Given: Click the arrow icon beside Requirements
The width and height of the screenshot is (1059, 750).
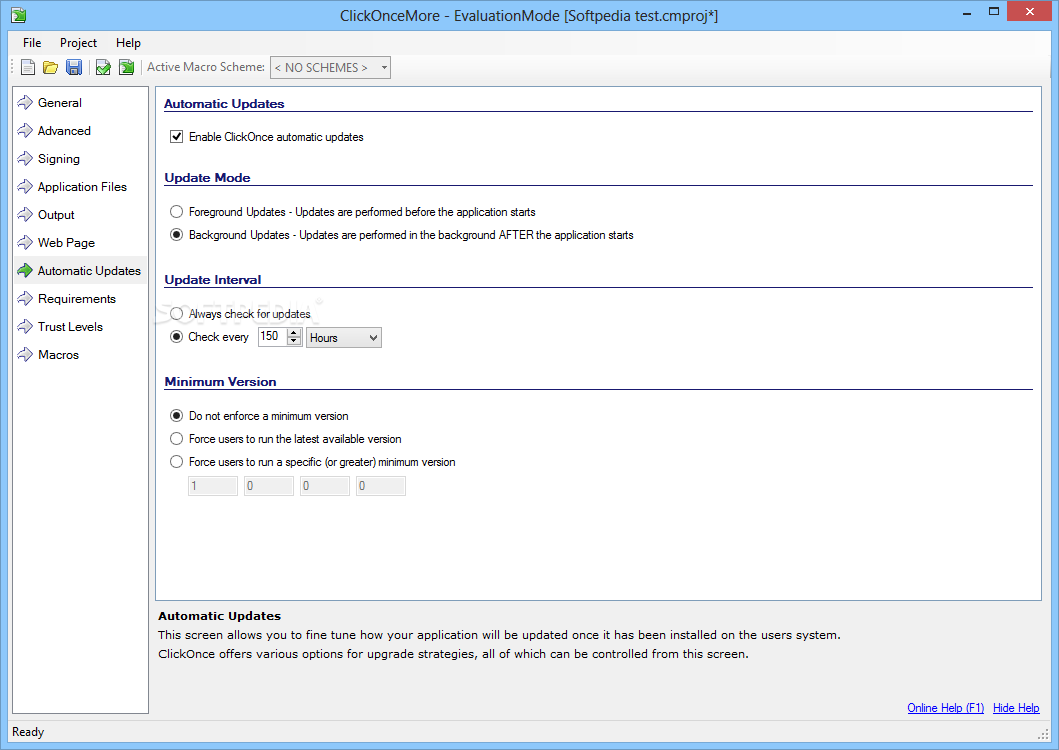Looking at the screenshot, I should pos(25,299).
